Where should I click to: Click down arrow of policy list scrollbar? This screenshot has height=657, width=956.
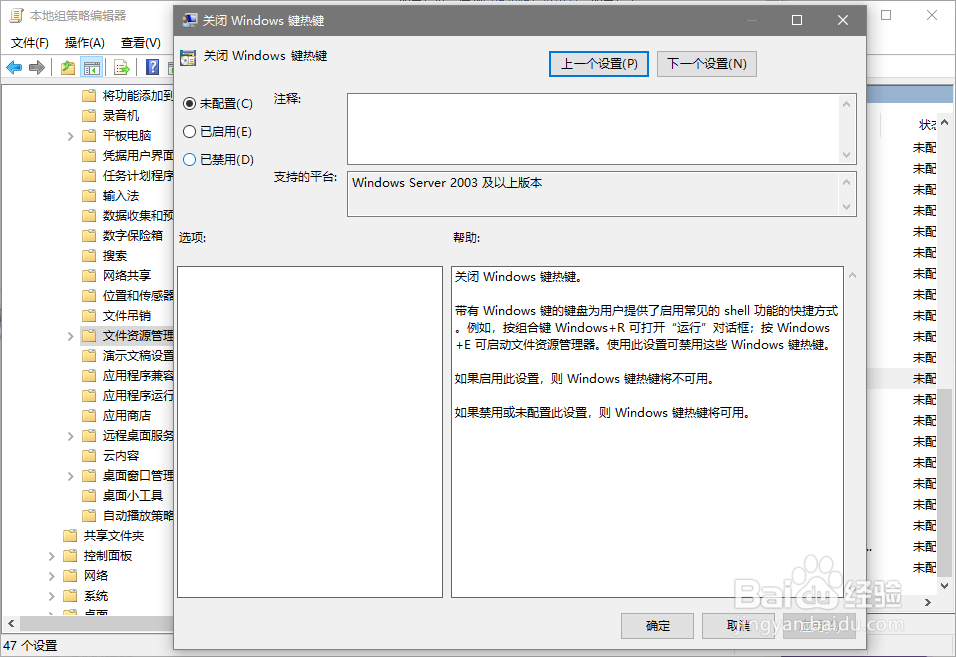pos(944,586)
